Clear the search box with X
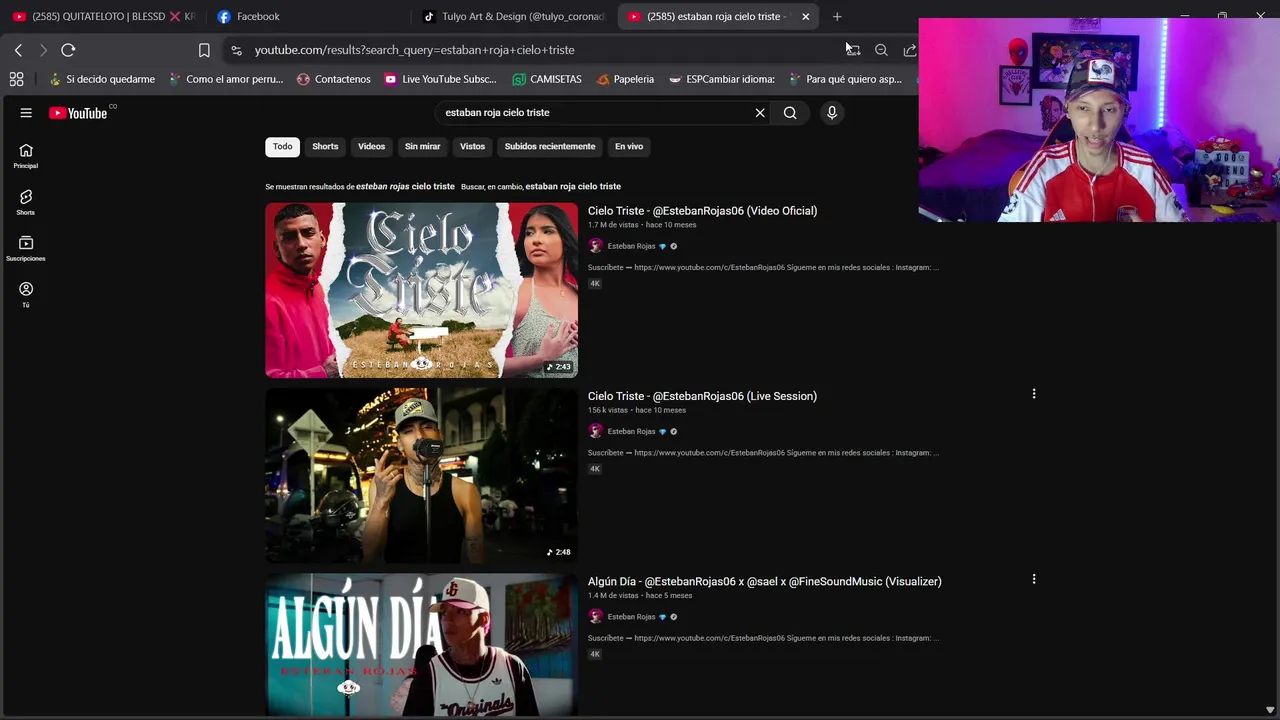1280x720 pixels. point(760,113)
